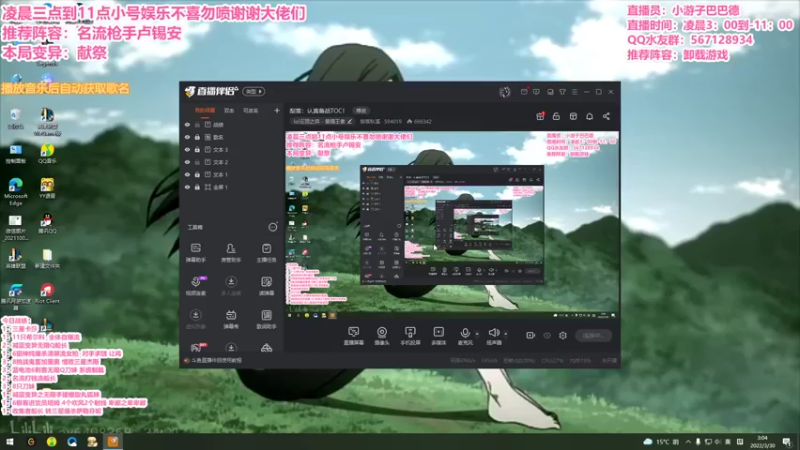Click the layout window icon beside bell

point(573,116)
